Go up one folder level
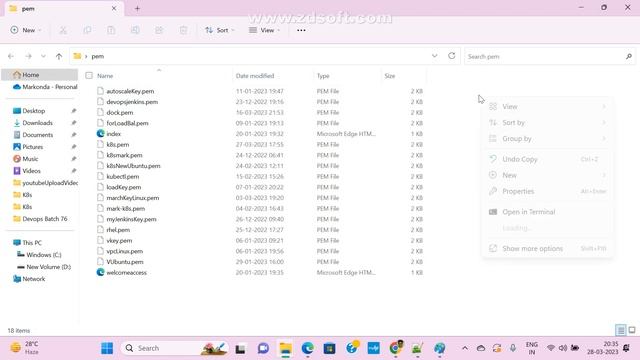This screenshot has height=360, width=640. (x=59, y=56)
